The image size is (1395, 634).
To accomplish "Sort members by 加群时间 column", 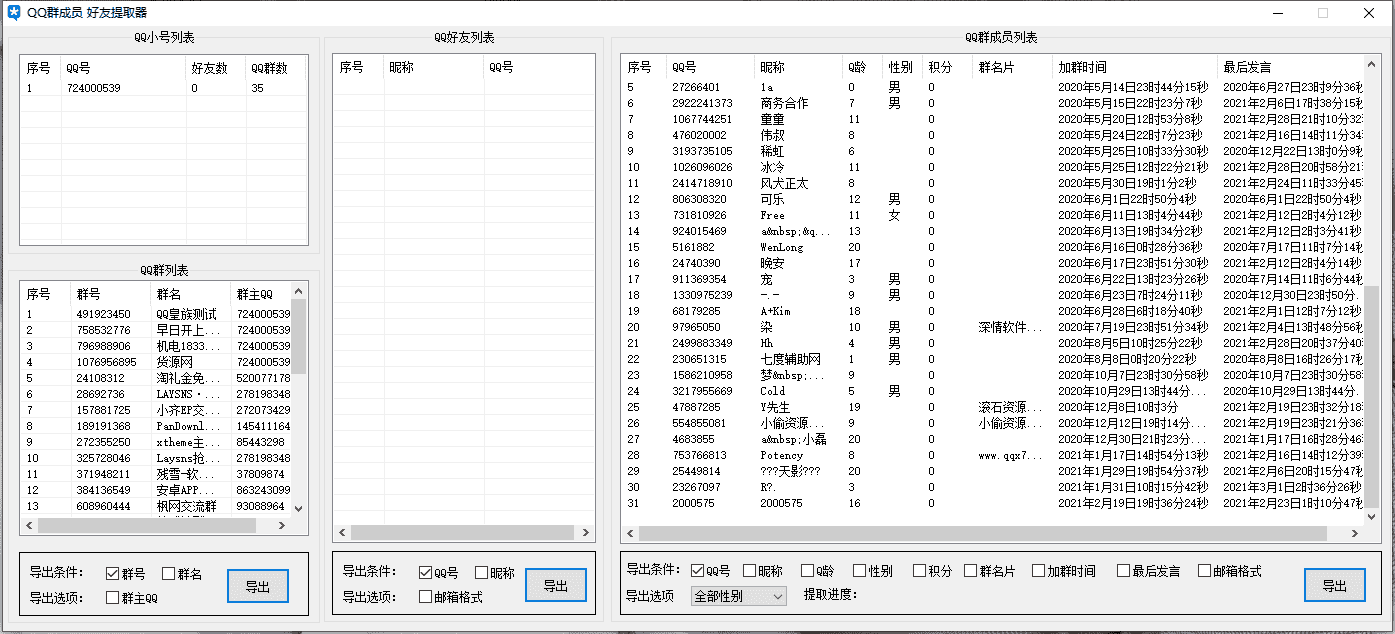I will [x=1134, y=67].
